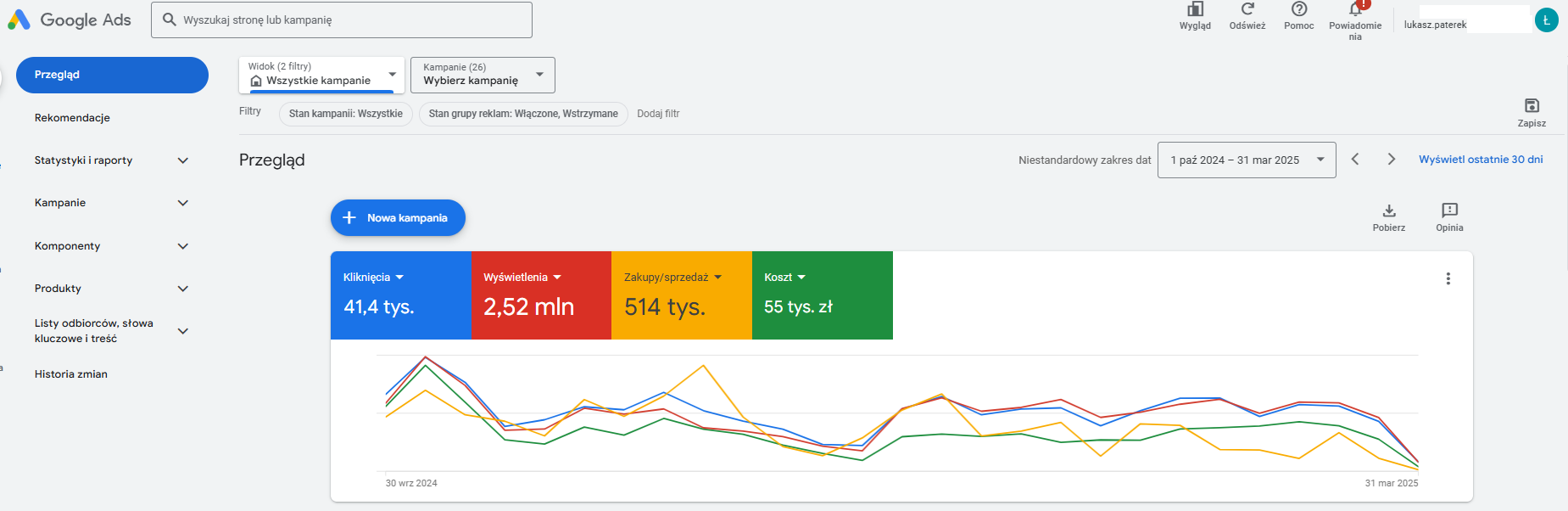Go to the next date range arrow

point(1391,160)
